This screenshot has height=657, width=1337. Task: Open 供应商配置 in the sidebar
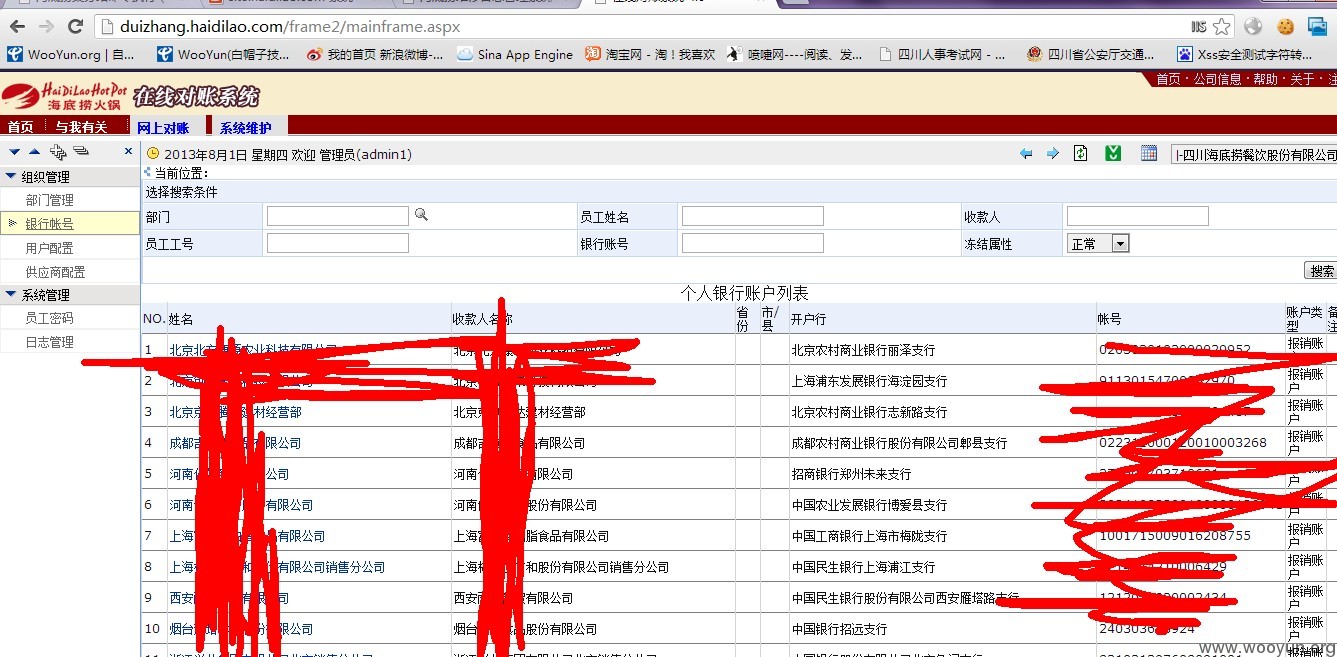tap(56, 272)
